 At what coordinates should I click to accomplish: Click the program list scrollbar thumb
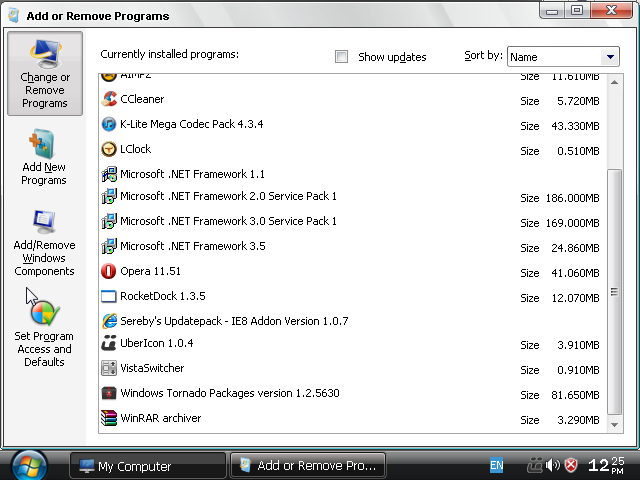pos(615,292)
